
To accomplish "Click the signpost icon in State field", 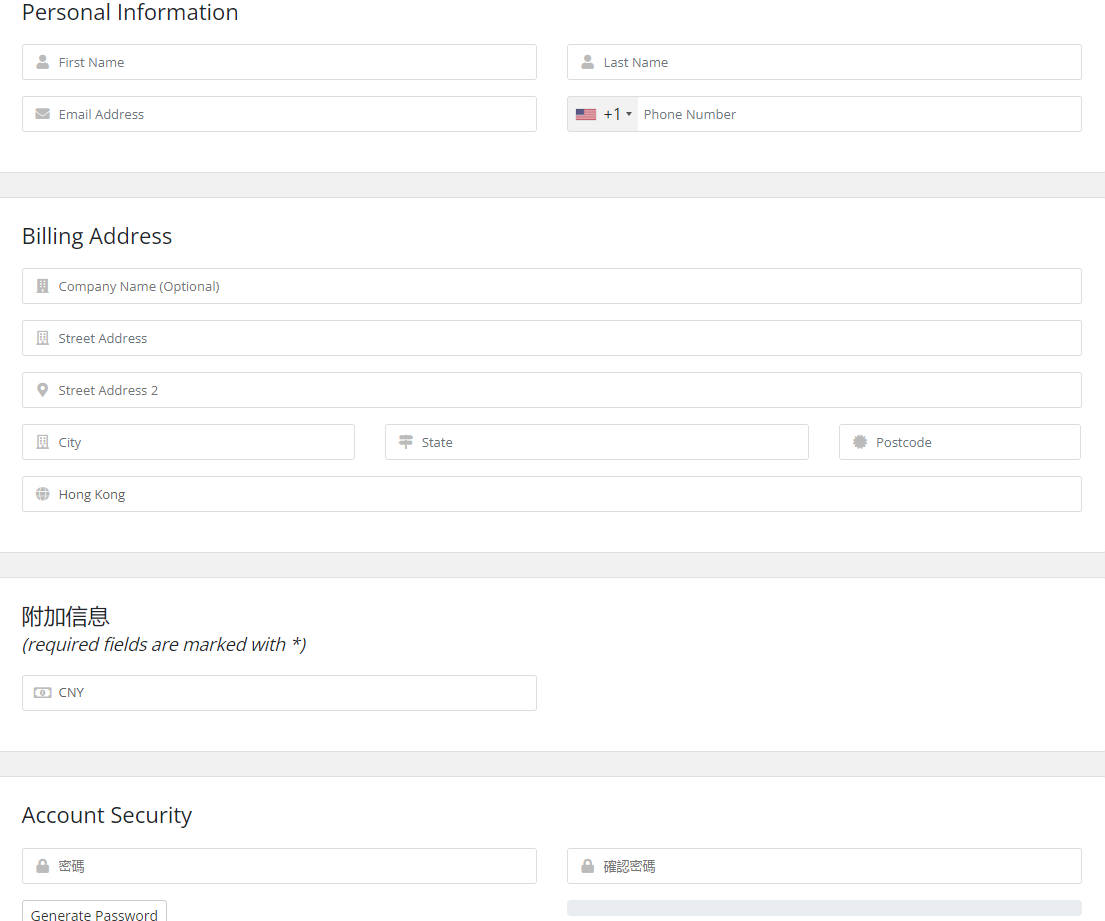I will pyautogui.click(x=405, y=442).
